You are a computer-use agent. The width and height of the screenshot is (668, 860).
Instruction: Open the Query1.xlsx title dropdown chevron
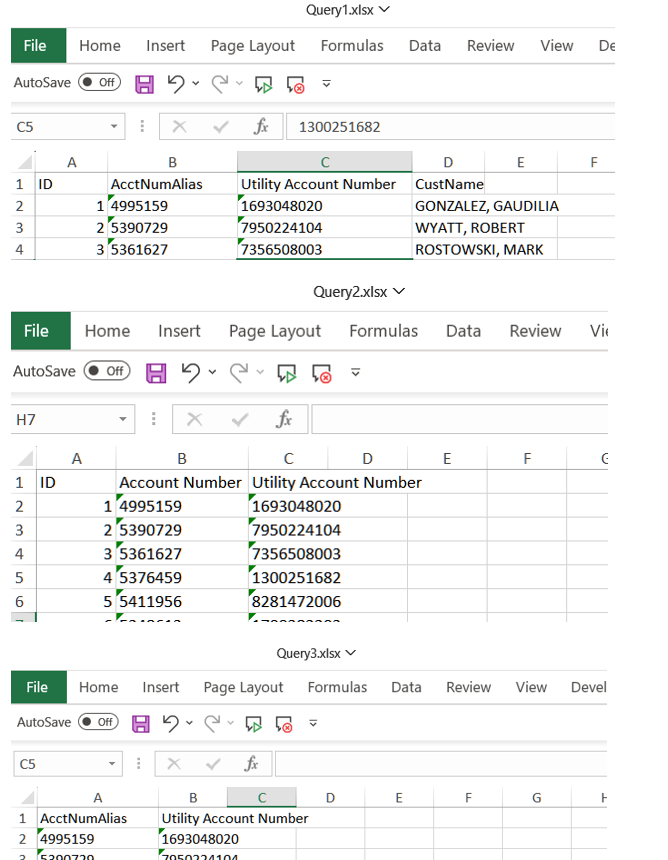click(x=384, y=9)
